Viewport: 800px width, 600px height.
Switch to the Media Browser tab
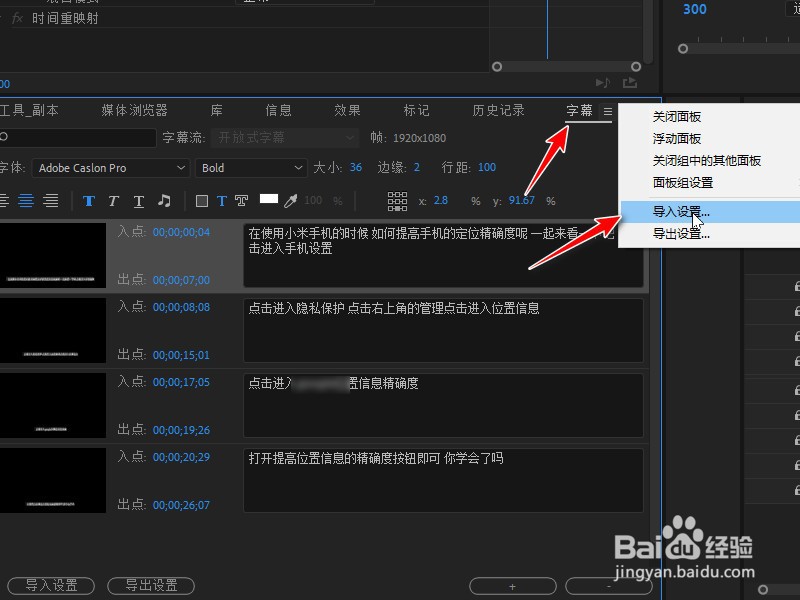click(134, 110)
